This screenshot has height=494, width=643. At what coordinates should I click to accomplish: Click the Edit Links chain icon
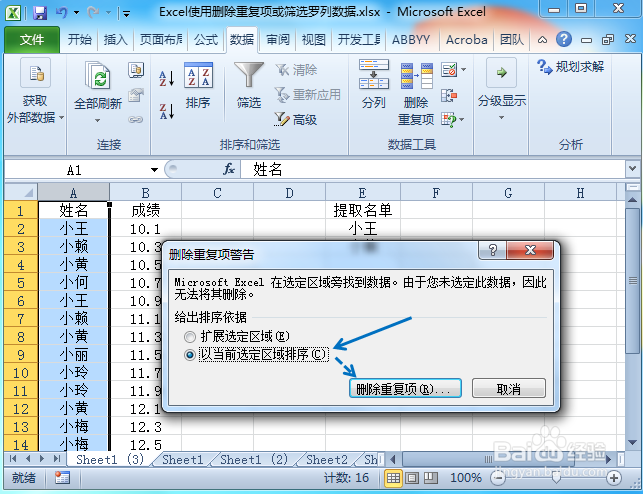pyautogui.click(x=136, y=119)
